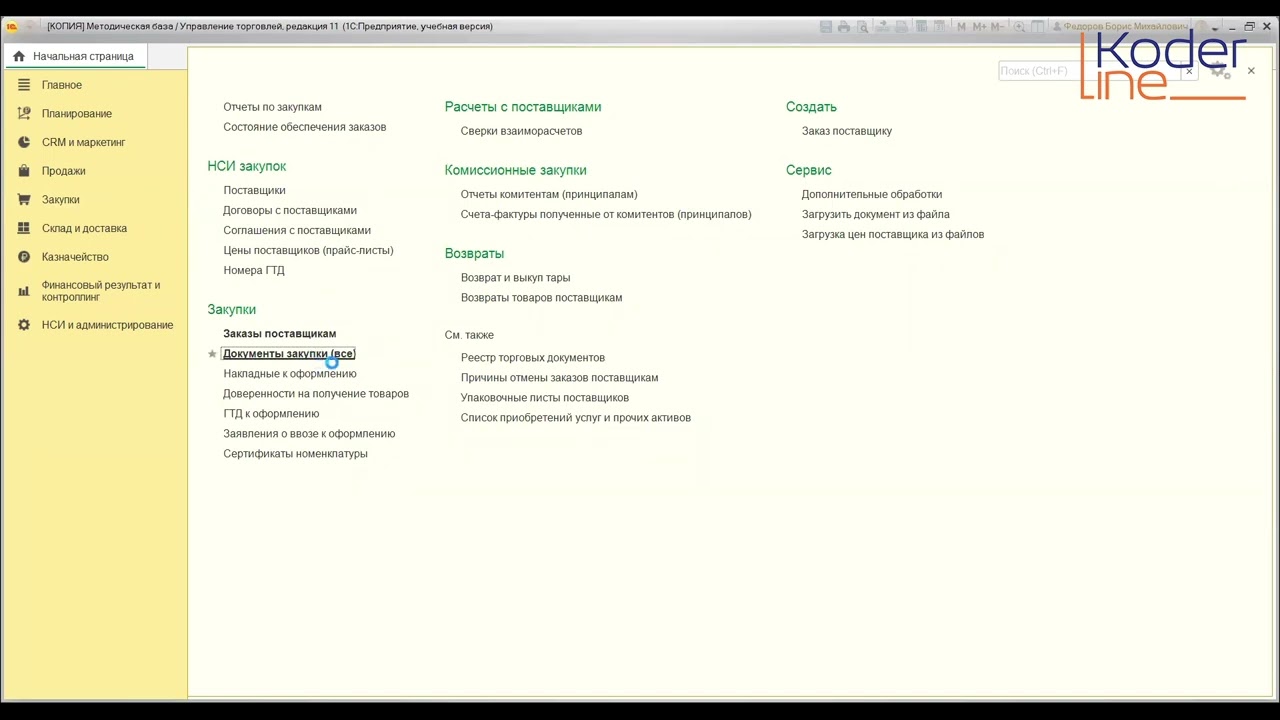Open Дополнительные обработки

[x=872, y=194]
